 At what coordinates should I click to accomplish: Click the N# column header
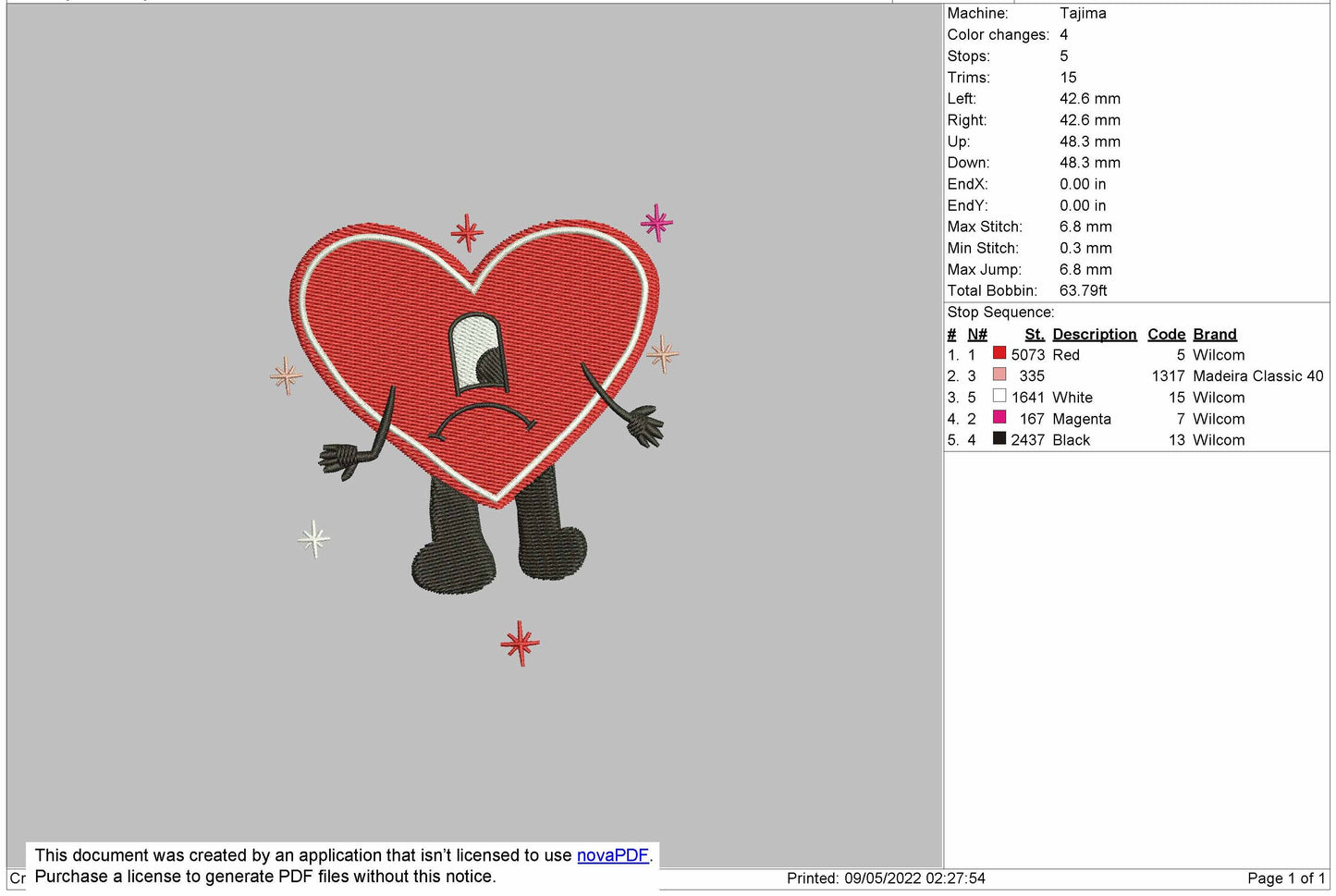click(x=977, y=335)
